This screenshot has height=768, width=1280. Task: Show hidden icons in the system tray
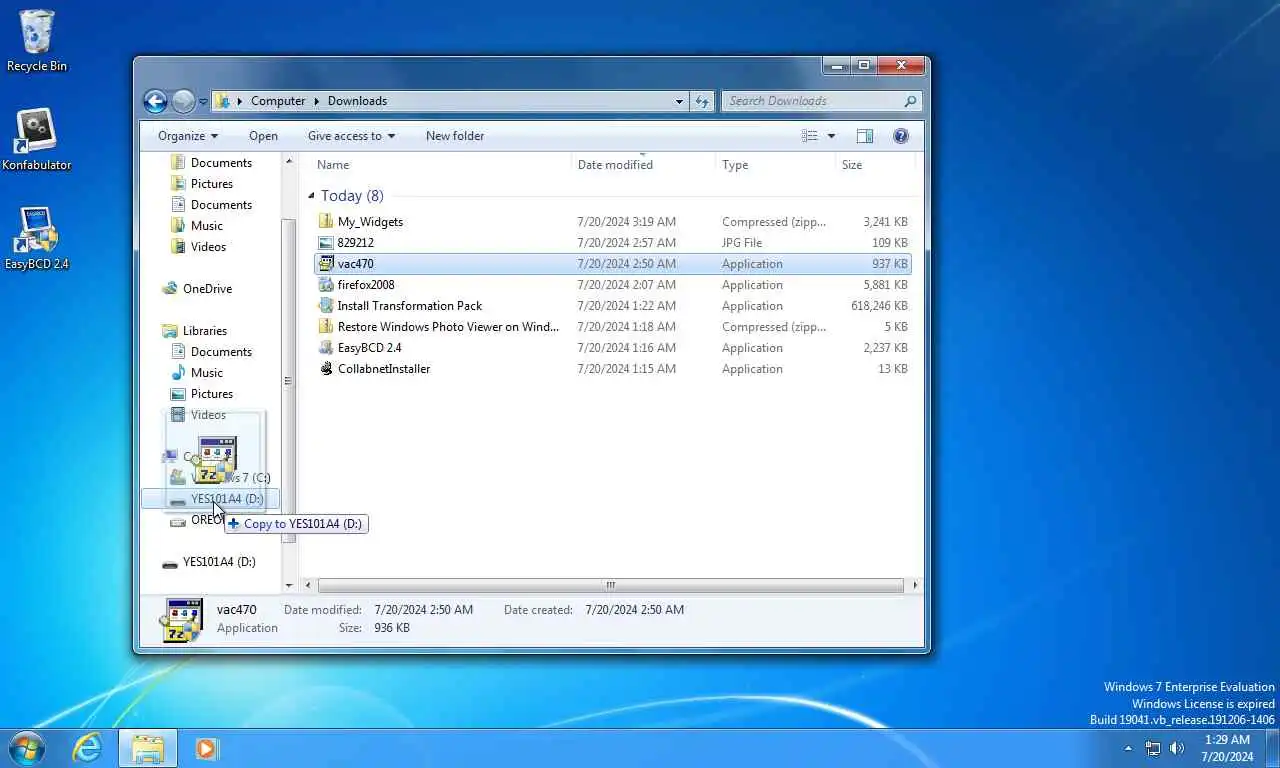[1128, 748]
